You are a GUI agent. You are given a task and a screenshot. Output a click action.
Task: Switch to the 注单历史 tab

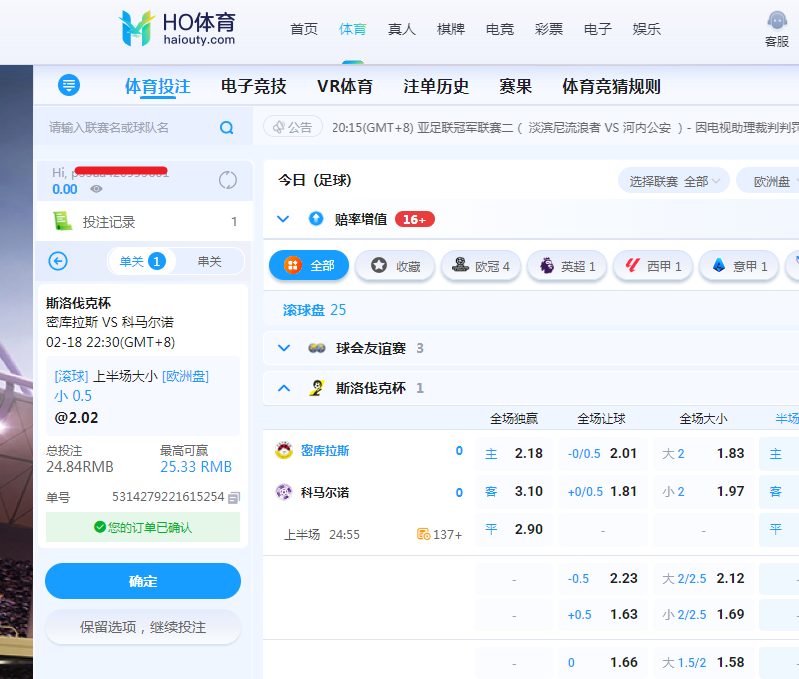tap(436, 87)
